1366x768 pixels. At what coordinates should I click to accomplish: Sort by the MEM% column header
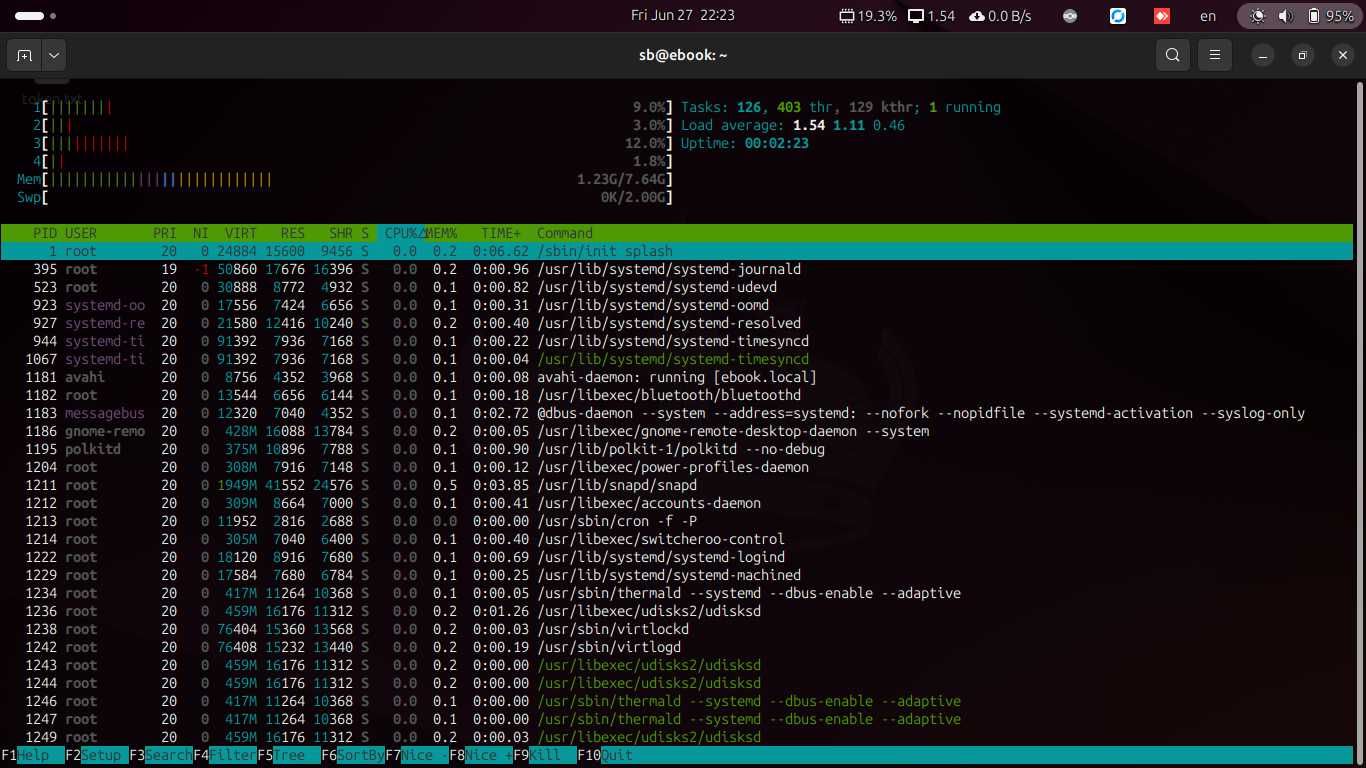[441, 233]
